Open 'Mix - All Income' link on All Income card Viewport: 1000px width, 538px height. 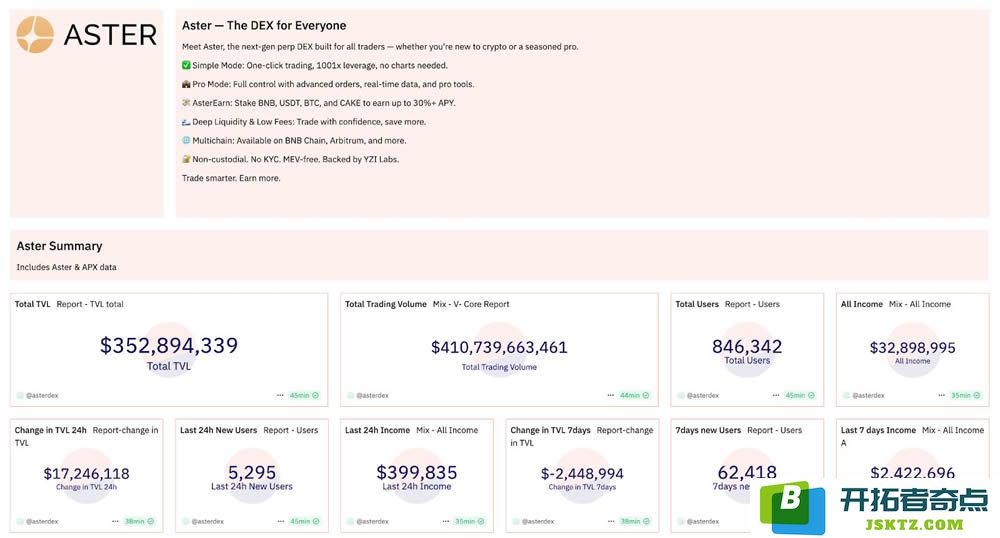(x=920, y=304)
